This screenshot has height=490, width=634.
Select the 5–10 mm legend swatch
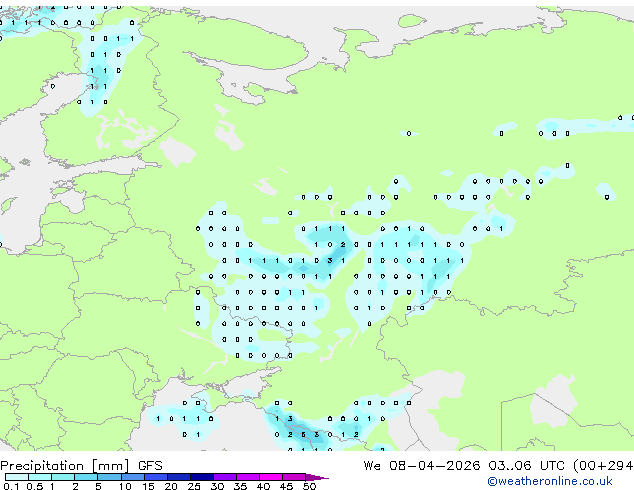pos(109,477)
